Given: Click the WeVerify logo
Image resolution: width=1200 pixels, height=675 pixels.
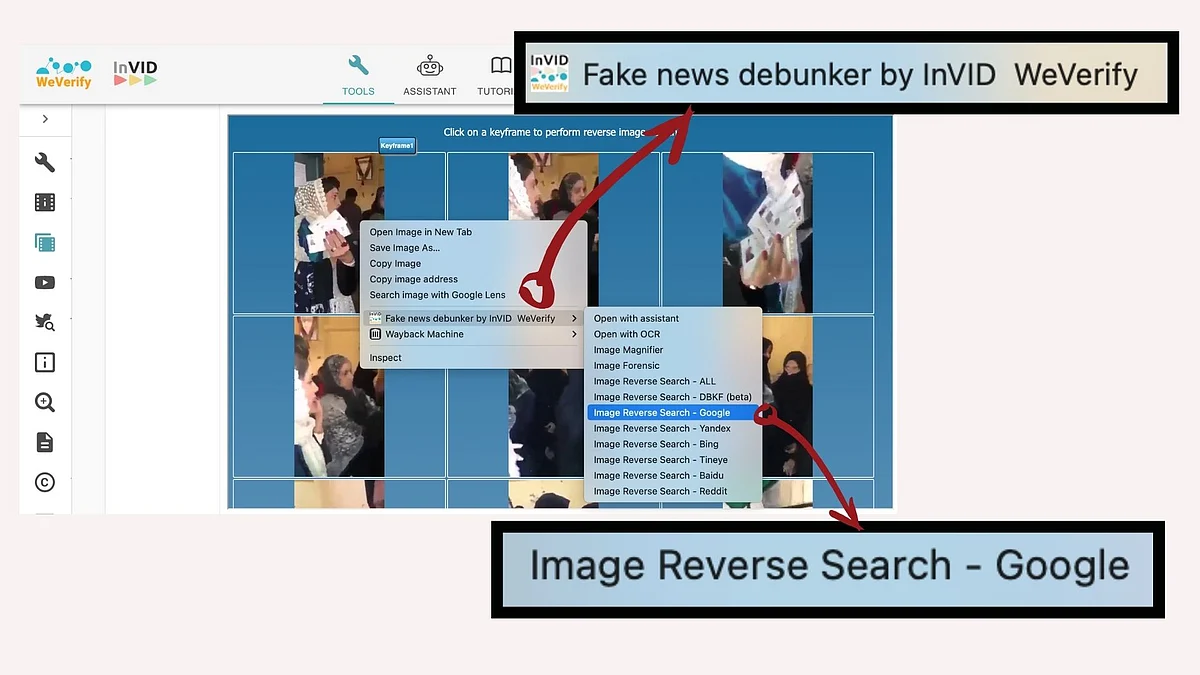Looking at the screenshot, I should pos(63,73).
